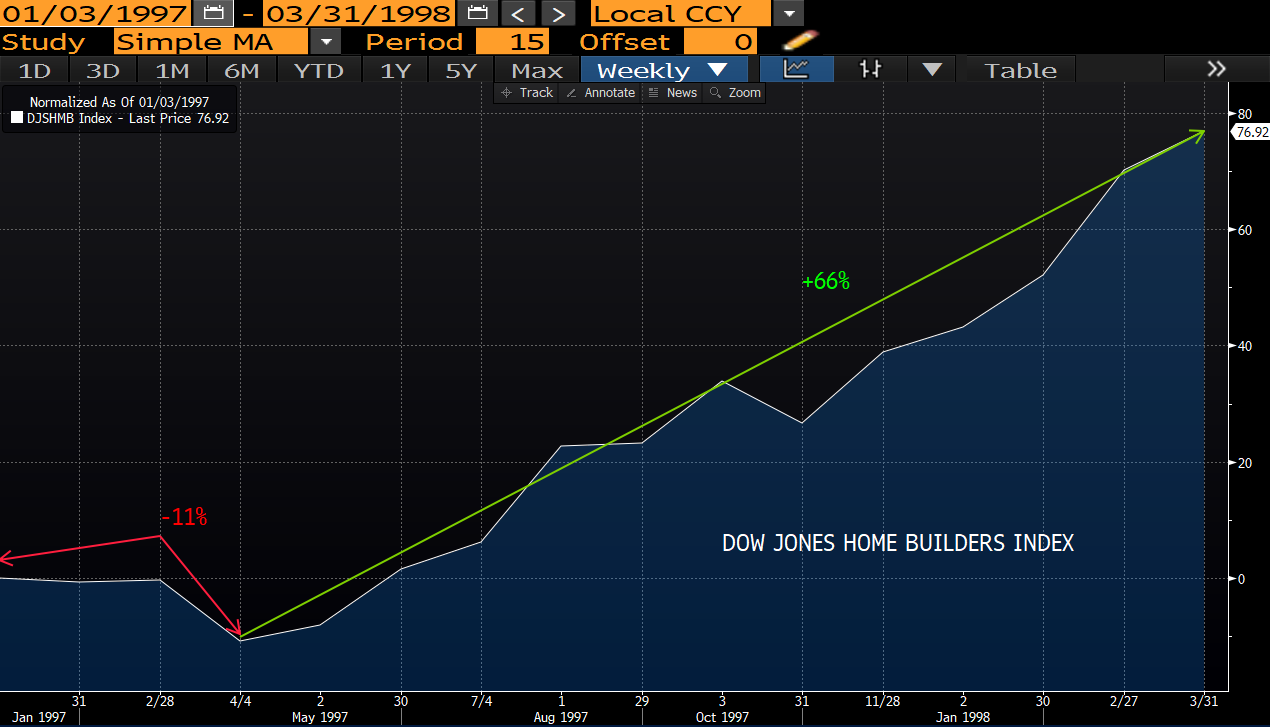This screenshot has width=1270, height=727.
Task: Expand hidden toolbar options double chevron
Action: click(x=1216, y=69)
